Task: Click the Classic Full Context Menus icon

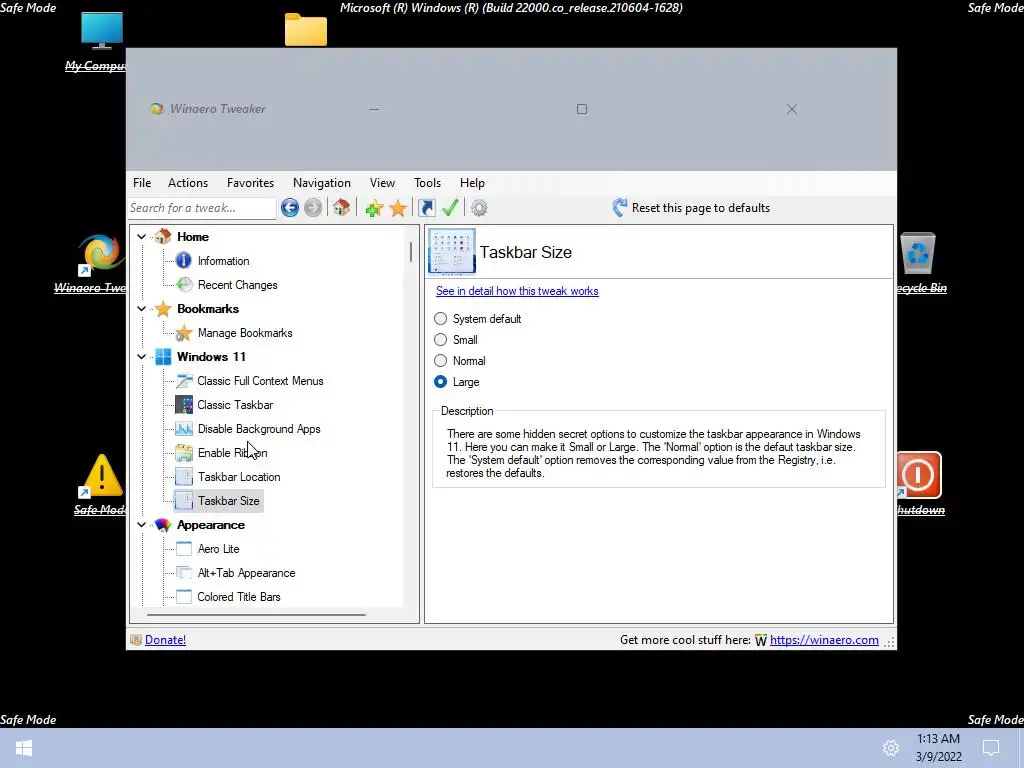Action: [x=184, y=381]
